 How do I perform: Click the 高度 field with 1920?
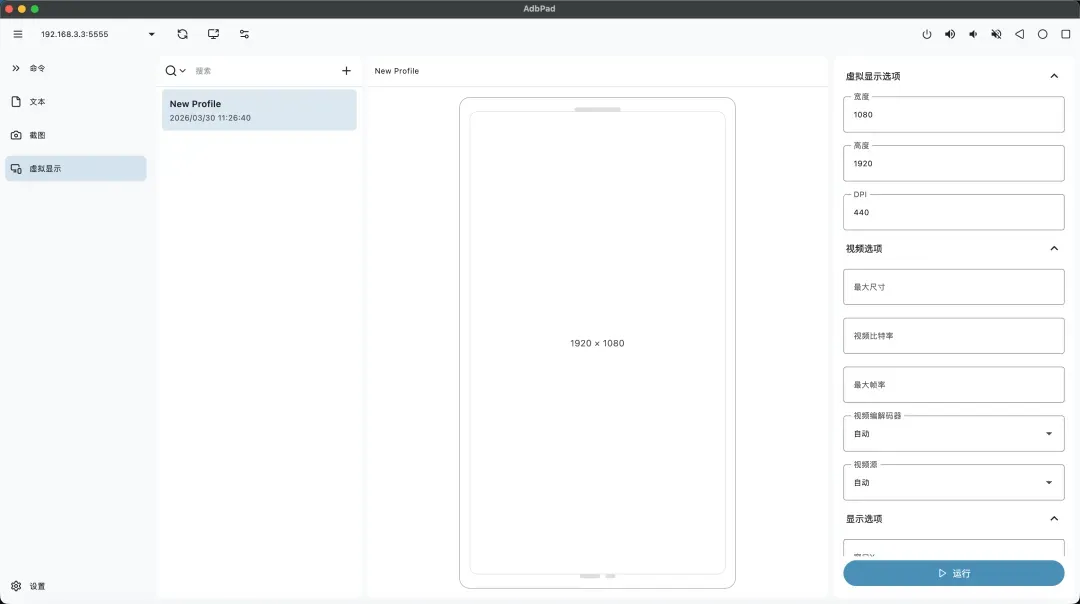point(954,163)
